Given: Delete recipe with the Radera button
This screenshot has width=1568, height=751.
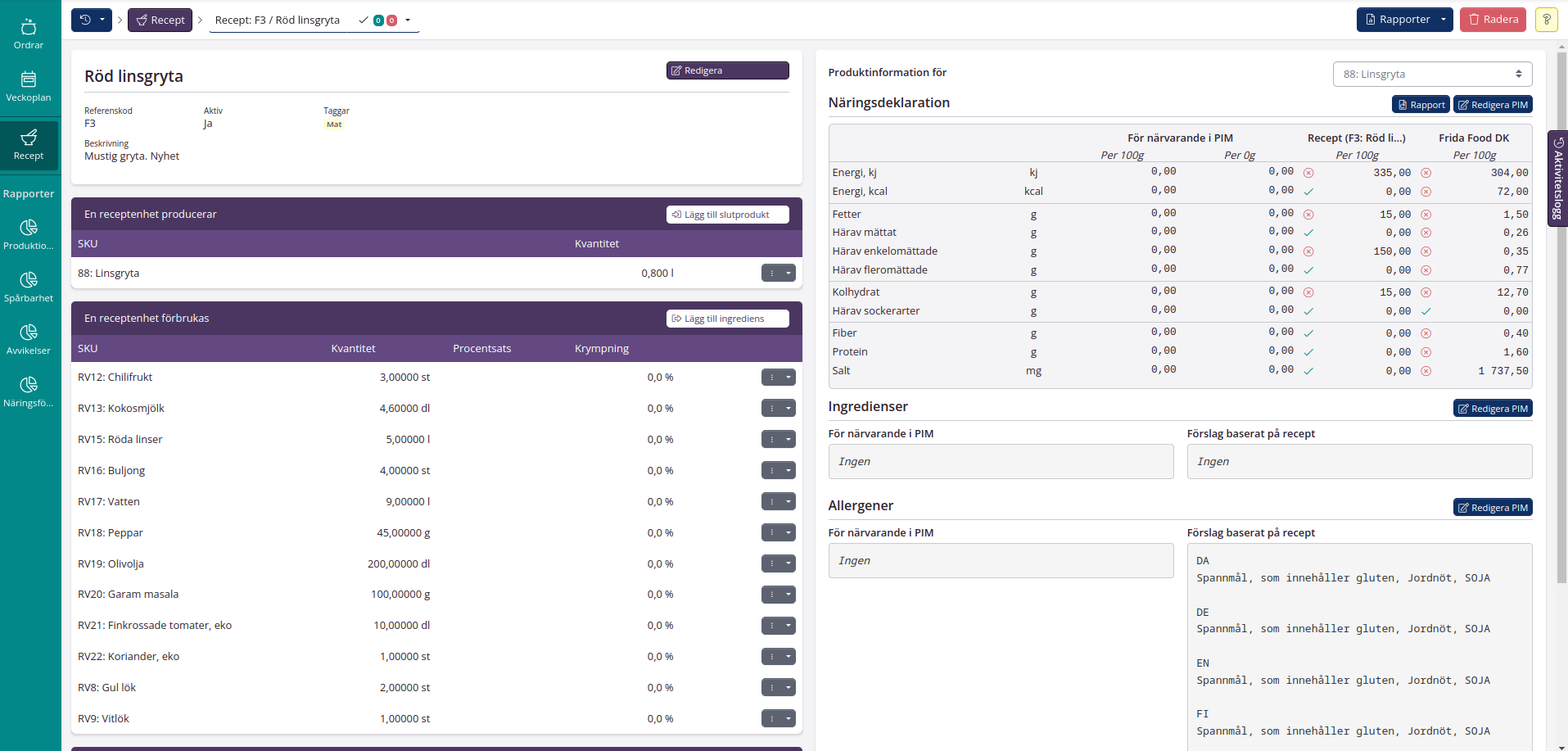Looking at the screenshot, I should pyautogui.click(x=1492, y=20).
